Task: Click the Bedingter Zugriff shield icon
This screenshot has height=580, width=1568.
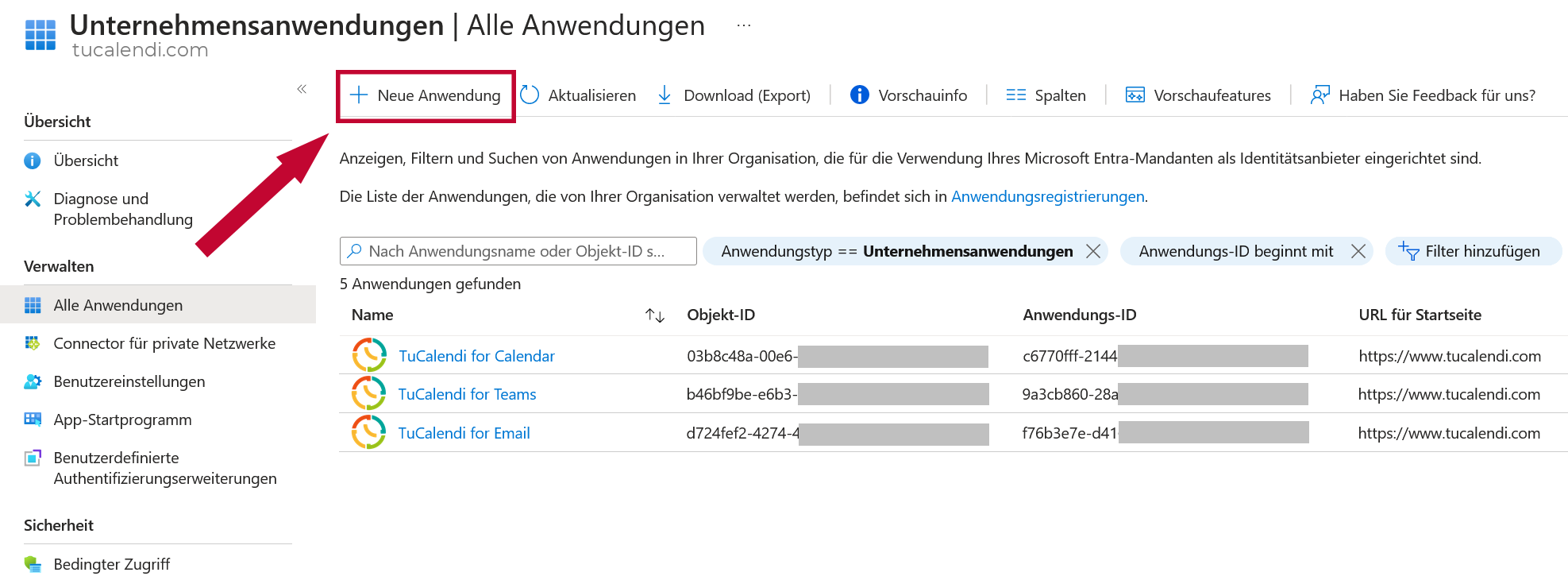Action: (33, 564)
